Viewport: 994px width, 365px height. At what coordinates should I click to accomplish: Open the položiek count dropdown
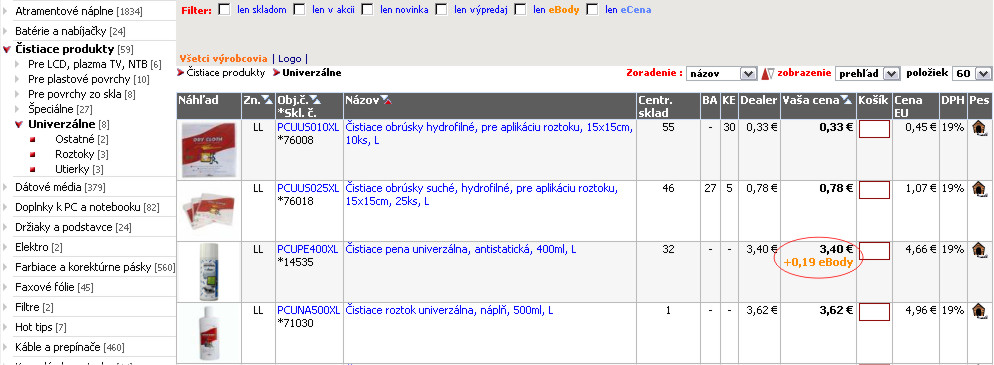(972, 74)
